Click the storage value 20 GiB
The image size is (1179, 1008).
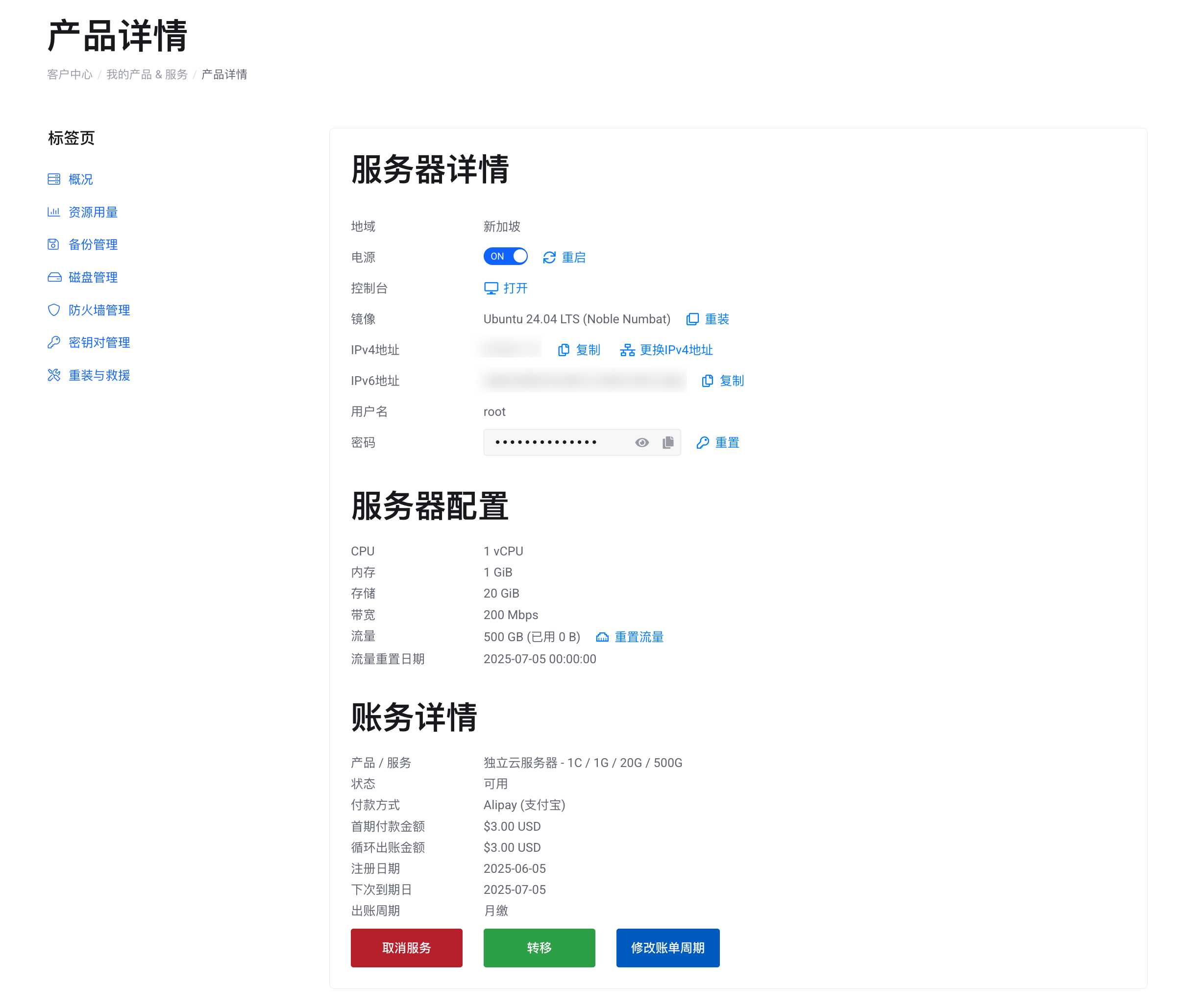[501, 593]
